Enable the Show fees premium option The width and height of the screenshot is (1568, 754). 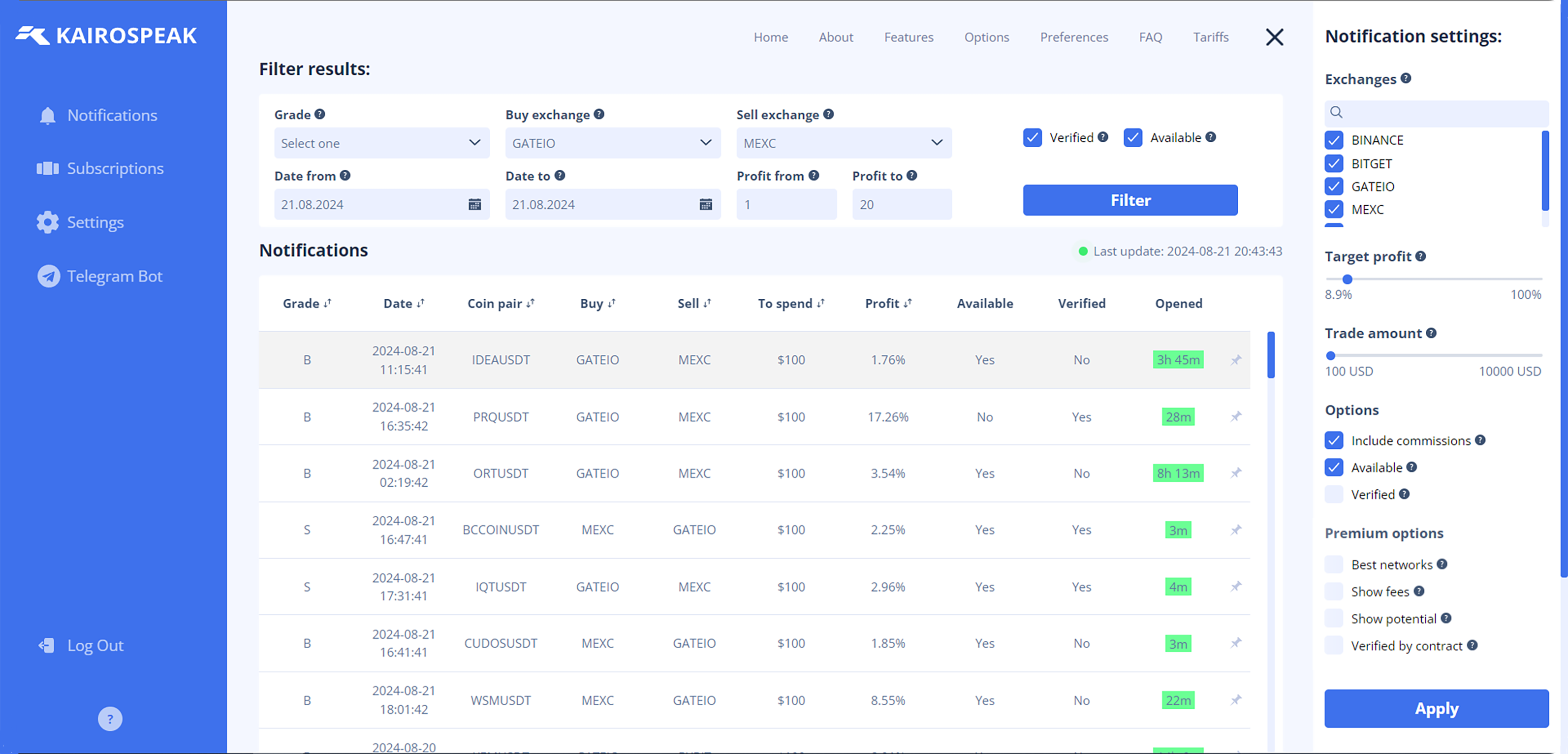pos(1334,592)
